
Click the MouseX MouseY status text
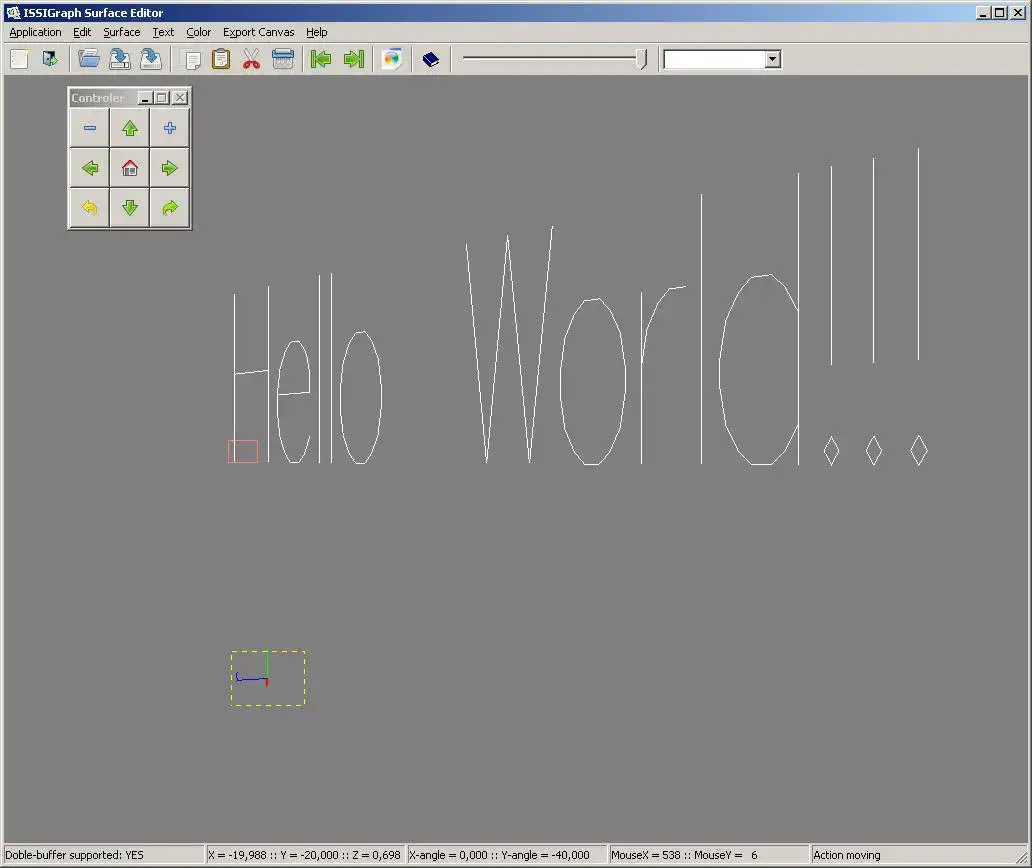684,855
